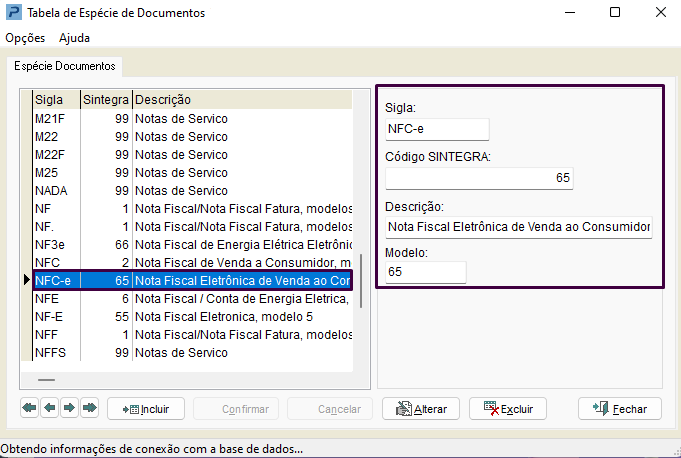The image size is (681, 458).
Task: Click the Incluir button
Action: (x=146, y=409)
